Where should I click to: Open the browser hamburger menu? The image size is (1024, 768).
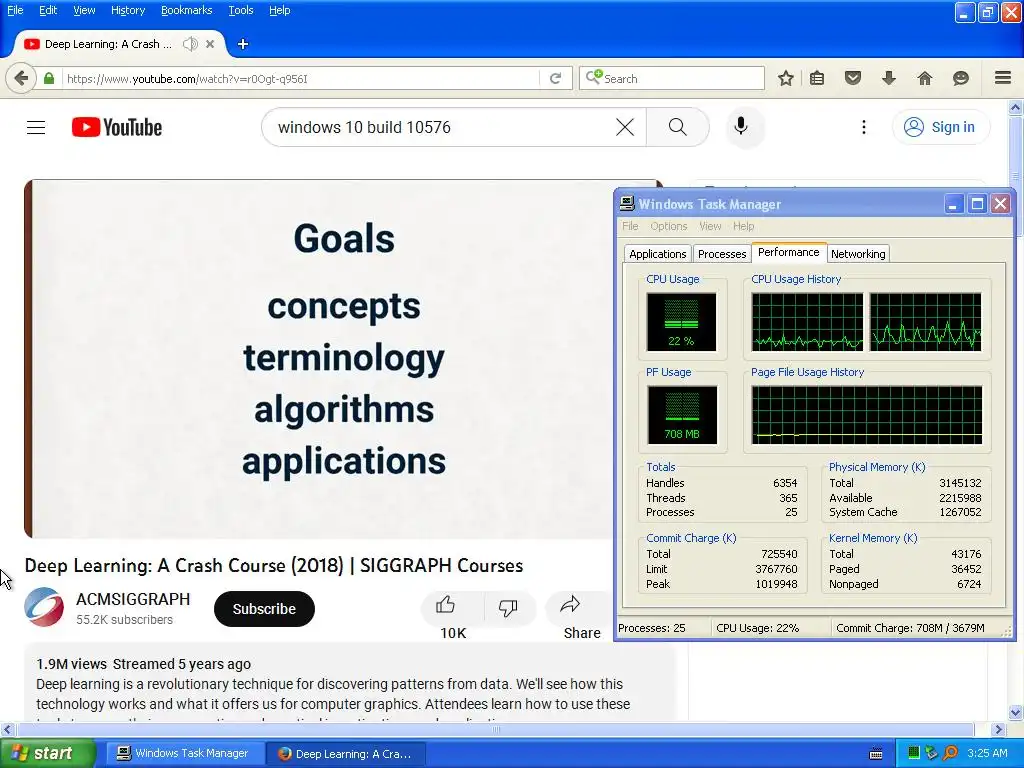click(x=1003, y=78)
